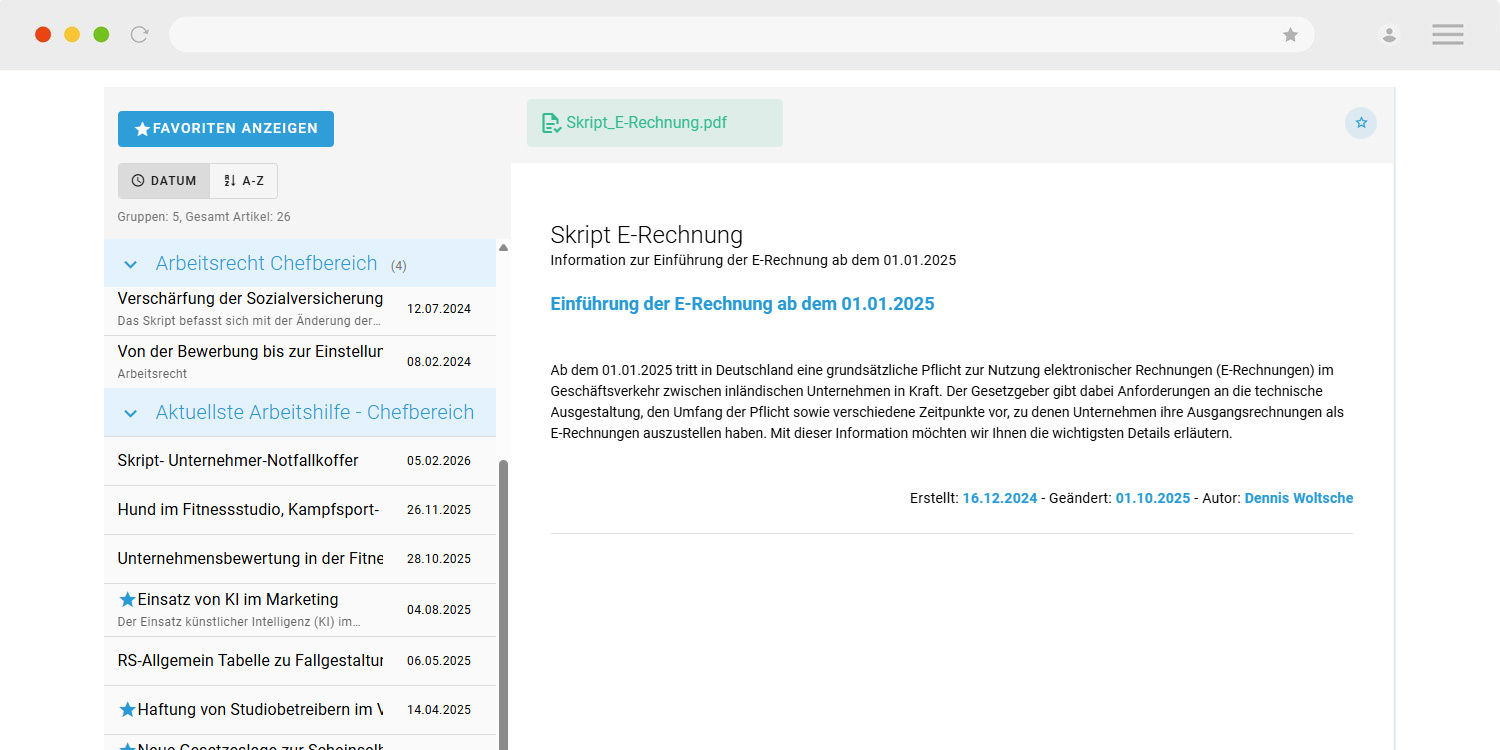Click the date 12.07.2024 in list
This screenshot has height=750, width=1500.
439,309
